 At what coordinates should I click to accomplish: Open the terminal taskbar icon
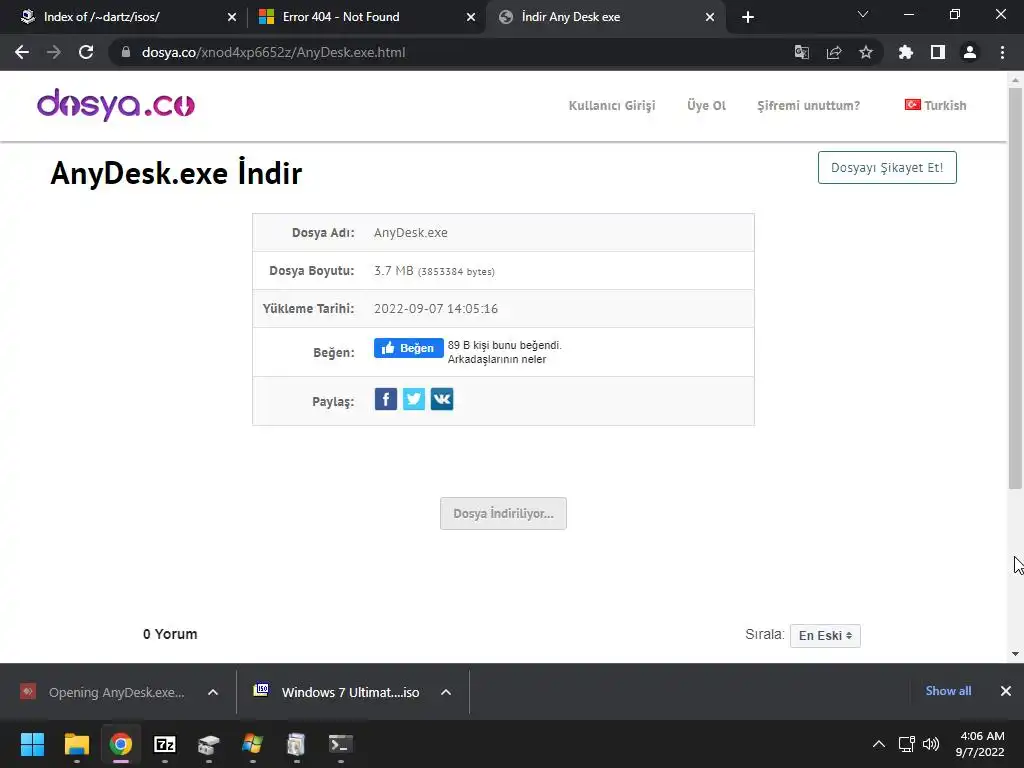click(340, 744)
